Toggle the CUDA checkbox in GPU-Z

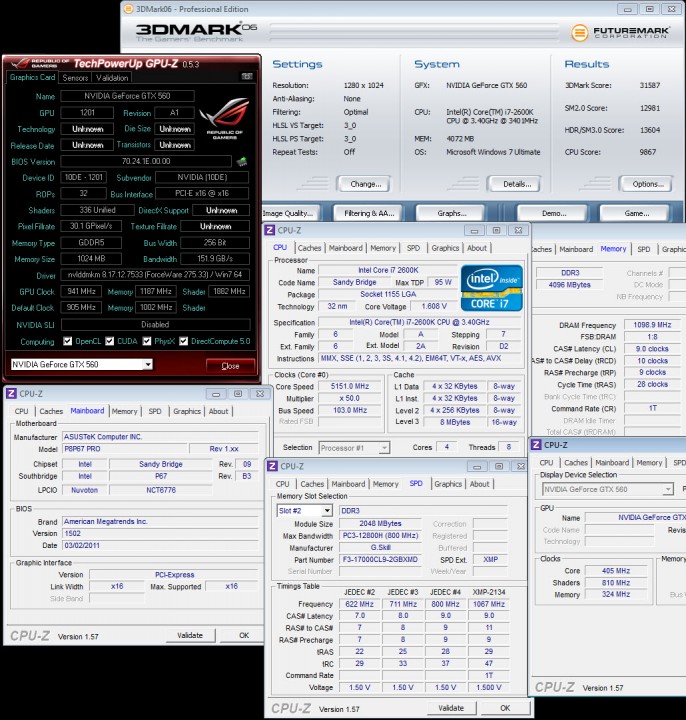click(109, 341)
